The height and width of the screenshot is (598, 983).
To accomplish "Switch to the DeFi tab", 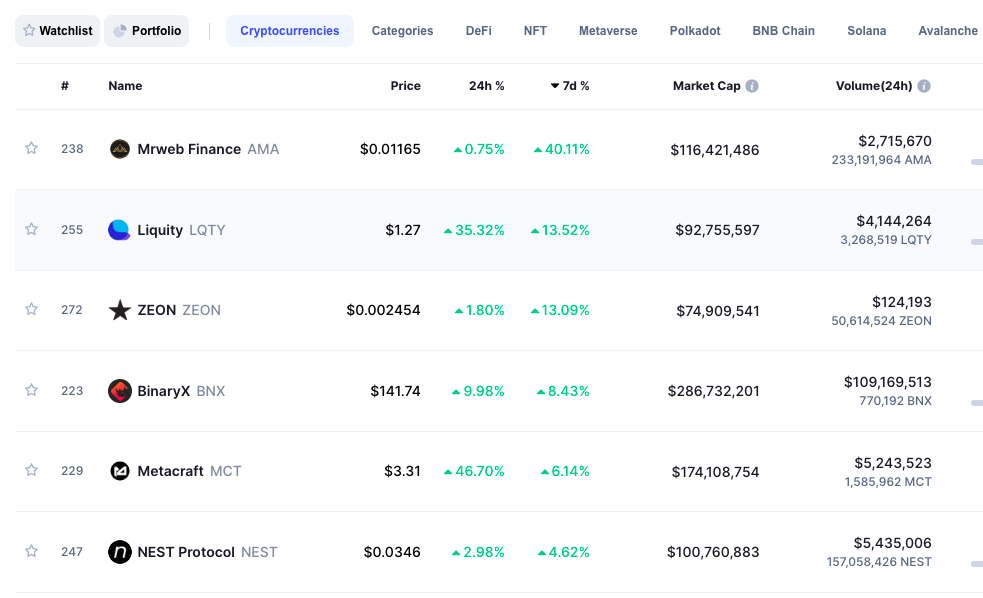I will pos(478,31).
